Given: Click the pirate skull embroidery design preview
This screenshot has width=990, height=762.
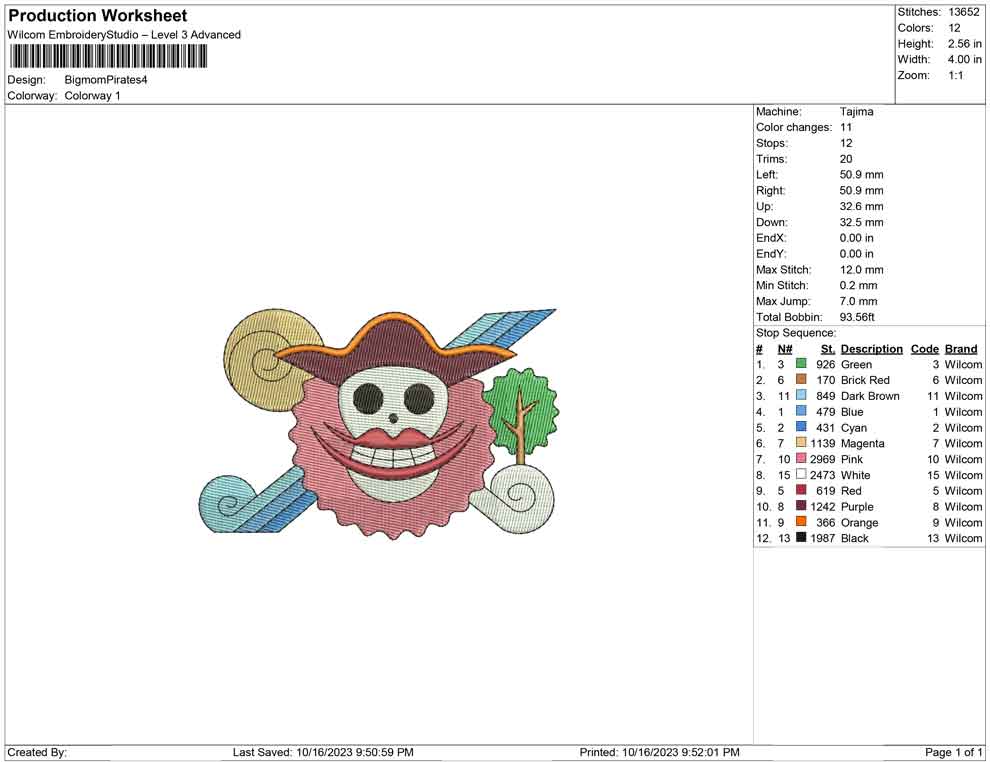Looking at the screenshot, I should [x=379, y=424].
